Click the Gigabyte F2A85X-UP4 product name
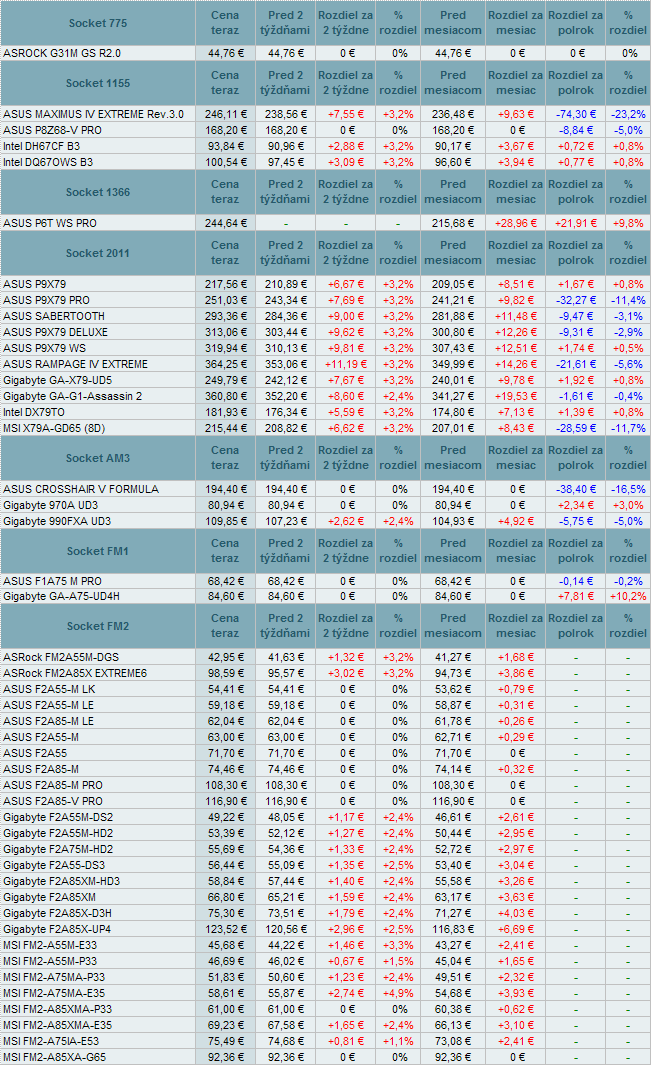This screenshot has width=651, height=1065. [x=59, y=930]
